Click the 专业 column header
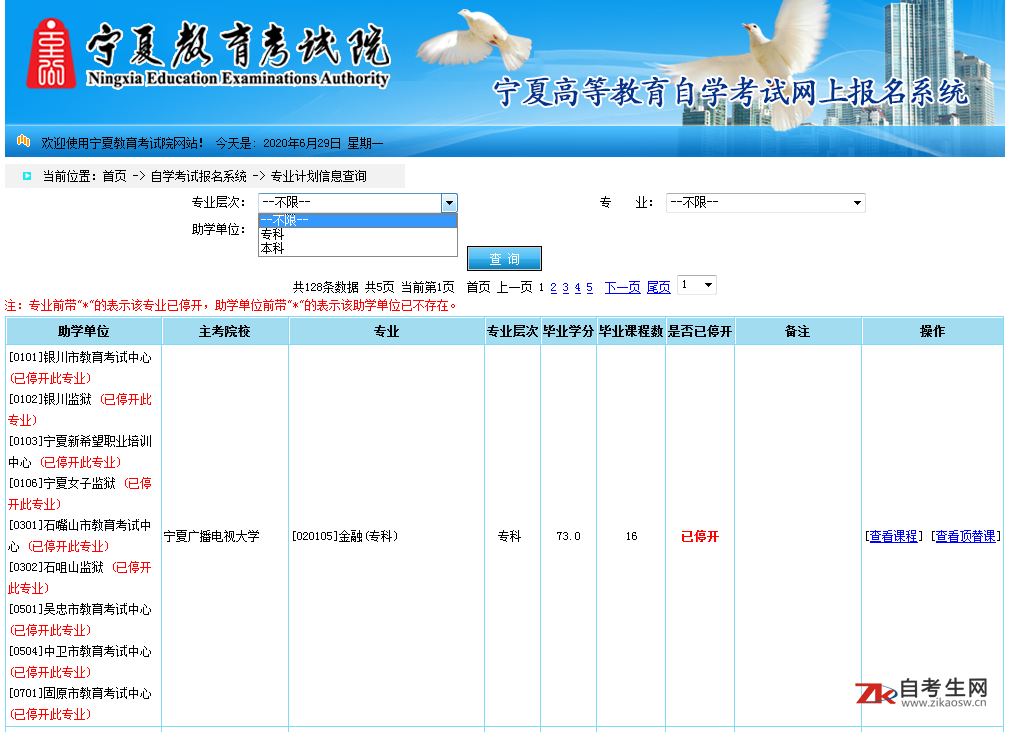The image size is (1011, 732). (x=387, y=331)
